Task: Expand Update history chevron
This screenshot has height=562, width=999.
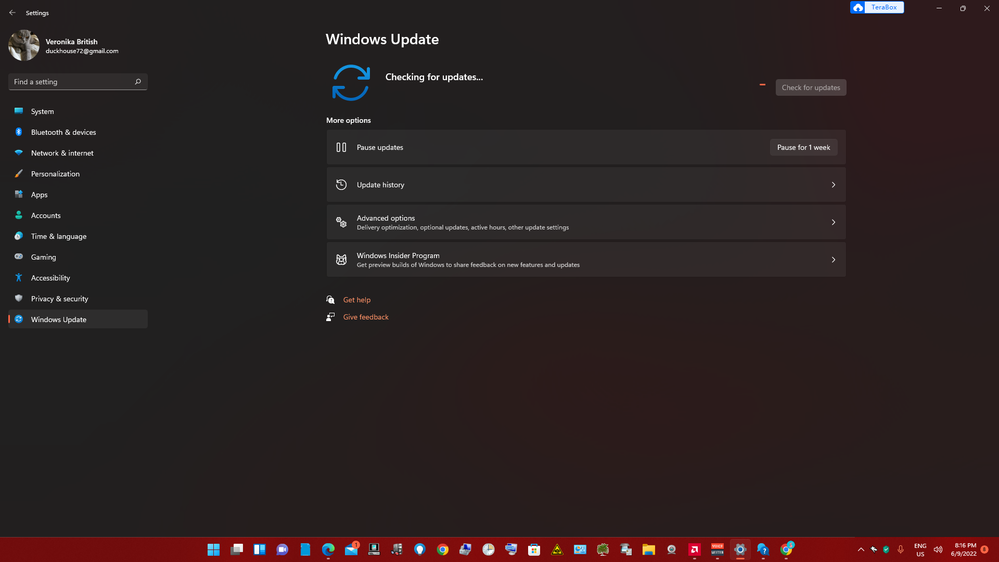Action: [833, 185]
